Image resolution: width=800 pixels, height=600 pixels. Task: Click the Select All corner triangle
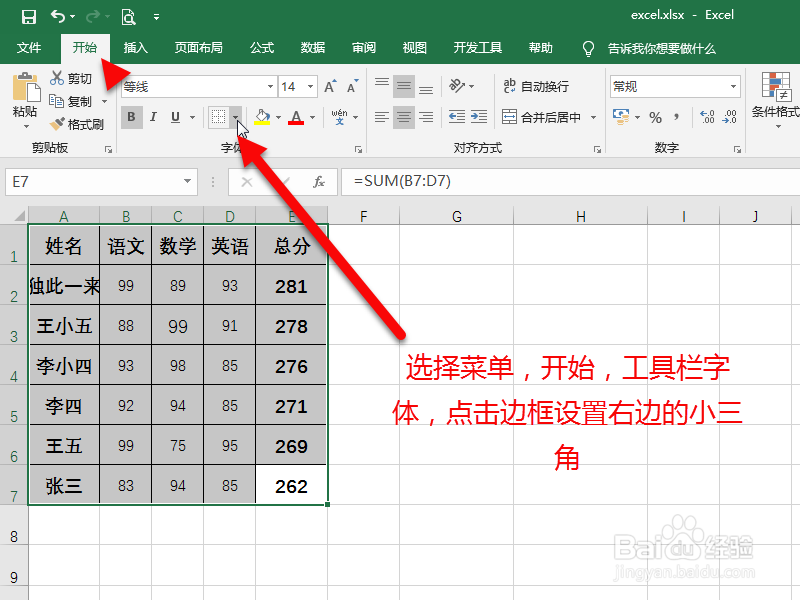(x=19, y=215)
